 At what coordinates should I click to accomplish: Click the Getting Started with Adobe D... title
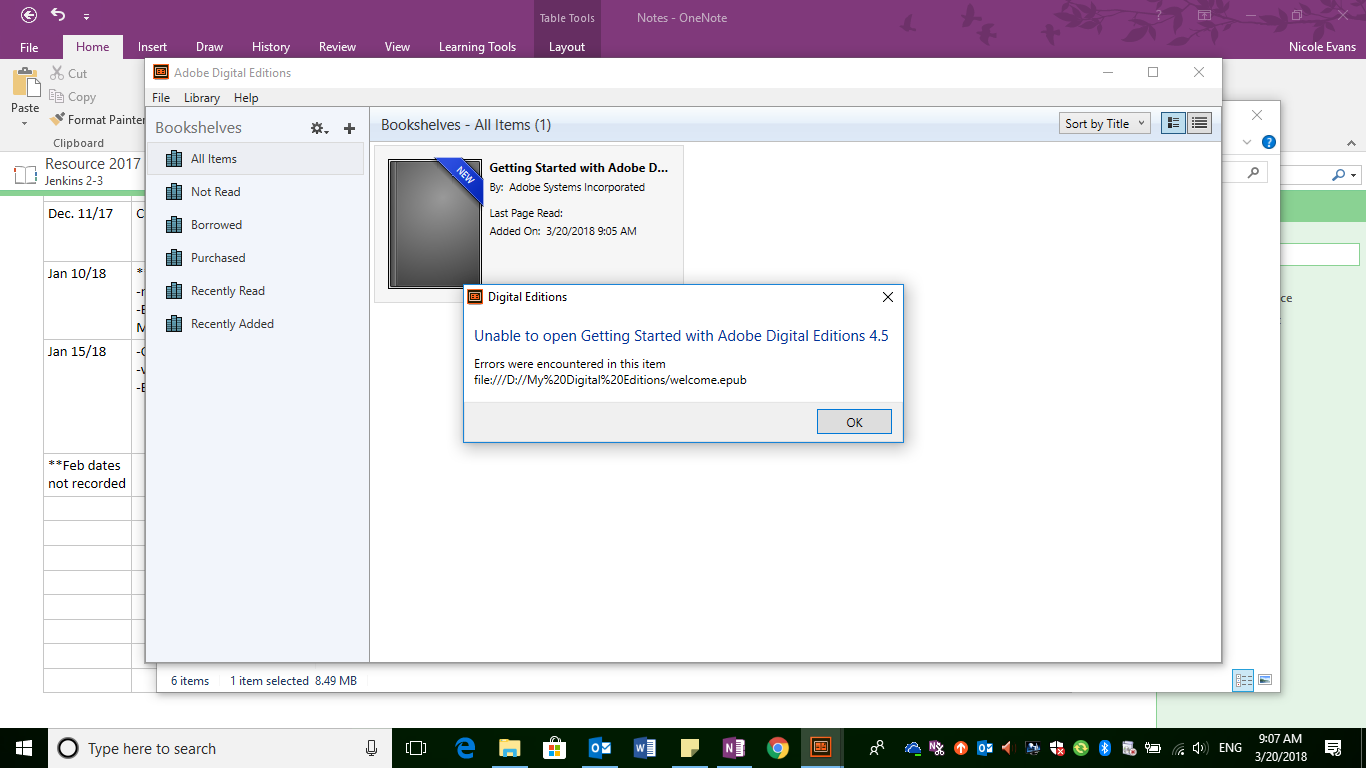pos(578,168)
